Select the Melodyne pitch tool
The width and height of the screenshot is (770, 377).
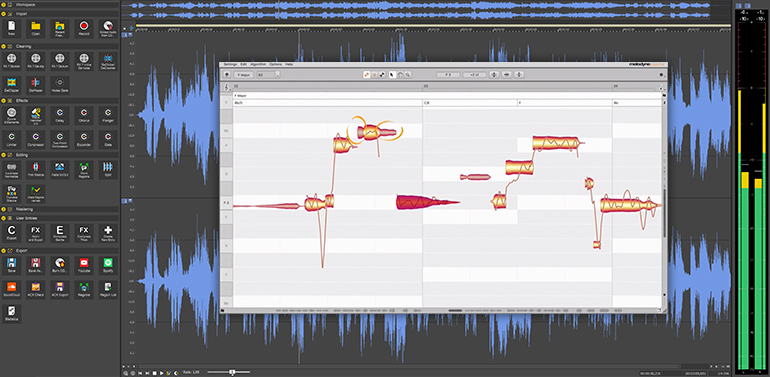(366, 75)
